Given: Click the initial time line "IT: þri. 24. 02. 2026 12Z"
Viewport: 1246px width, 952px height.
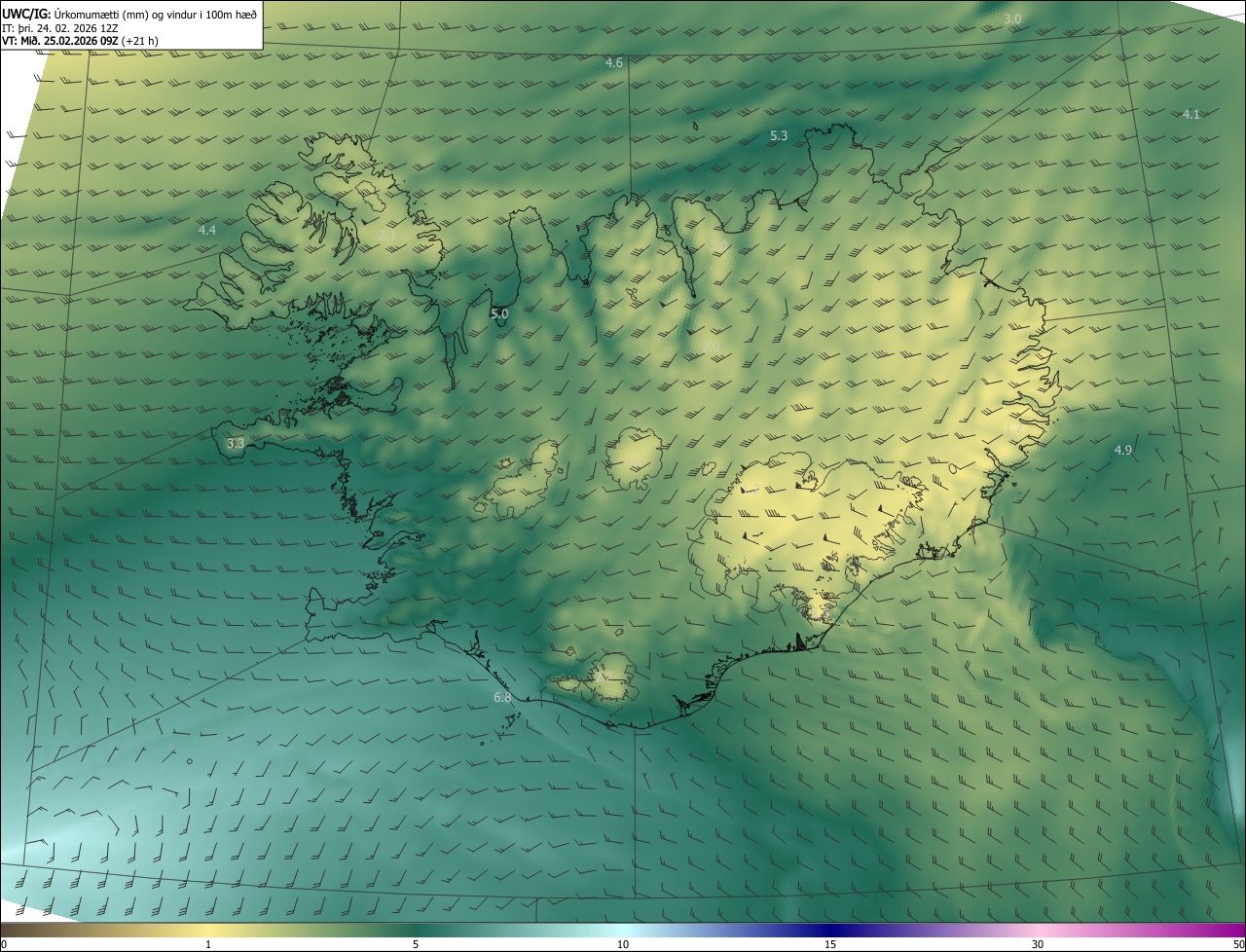Looking at the screenshot, I should pyautogui.click(x=60, y=27).
